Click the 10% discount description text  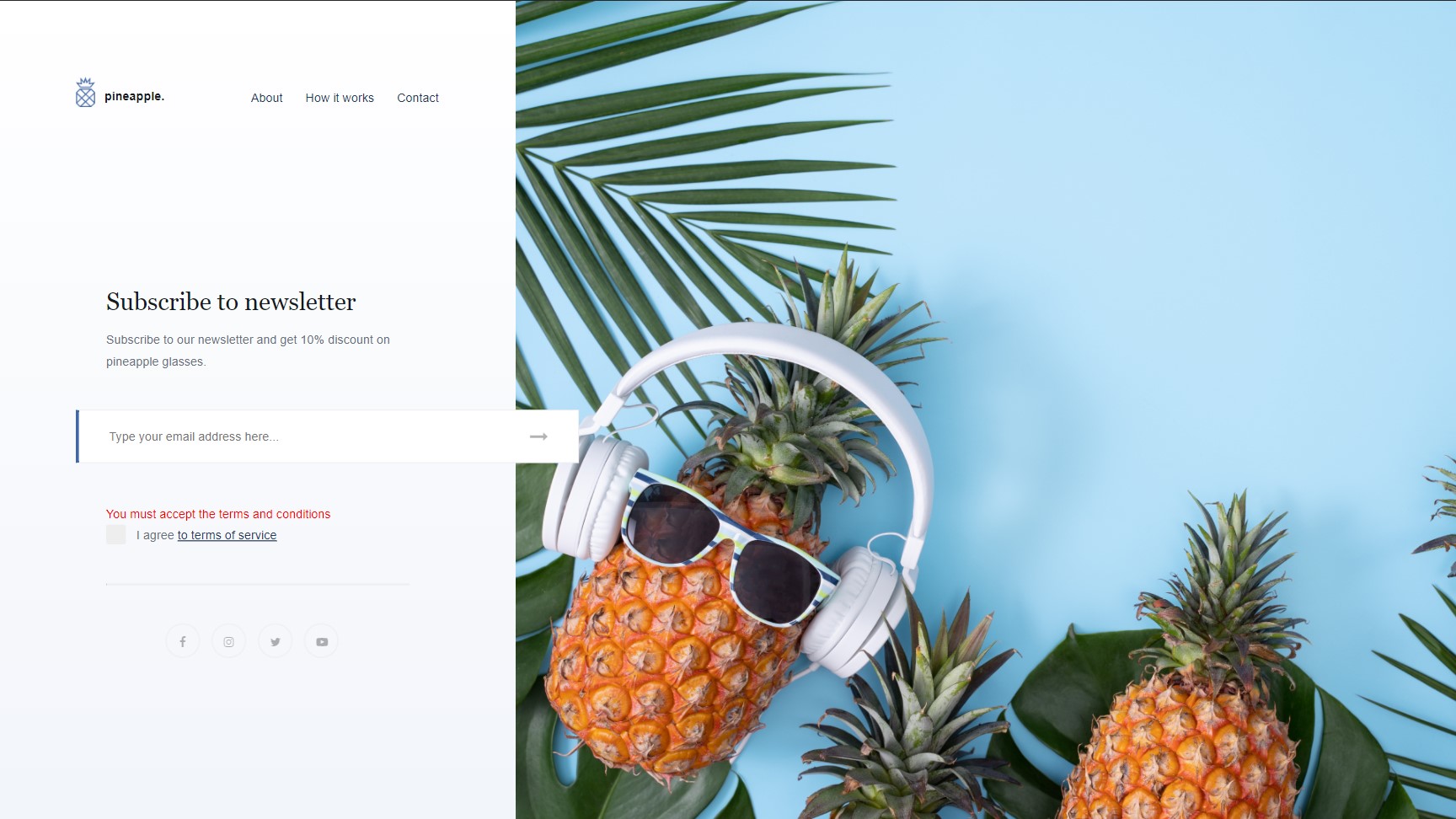[x=248, y=351]
